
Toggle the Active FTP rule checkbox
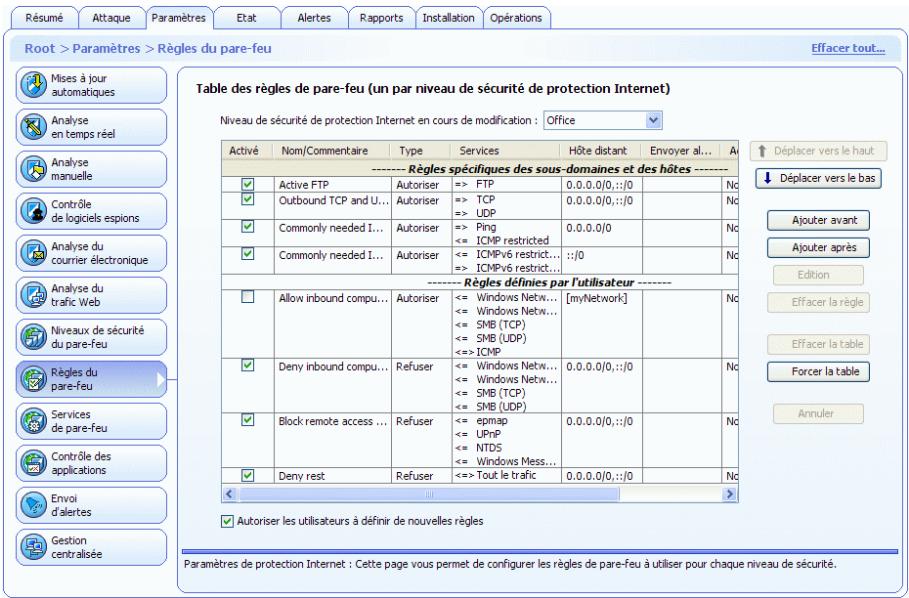[x=248, y=184]
